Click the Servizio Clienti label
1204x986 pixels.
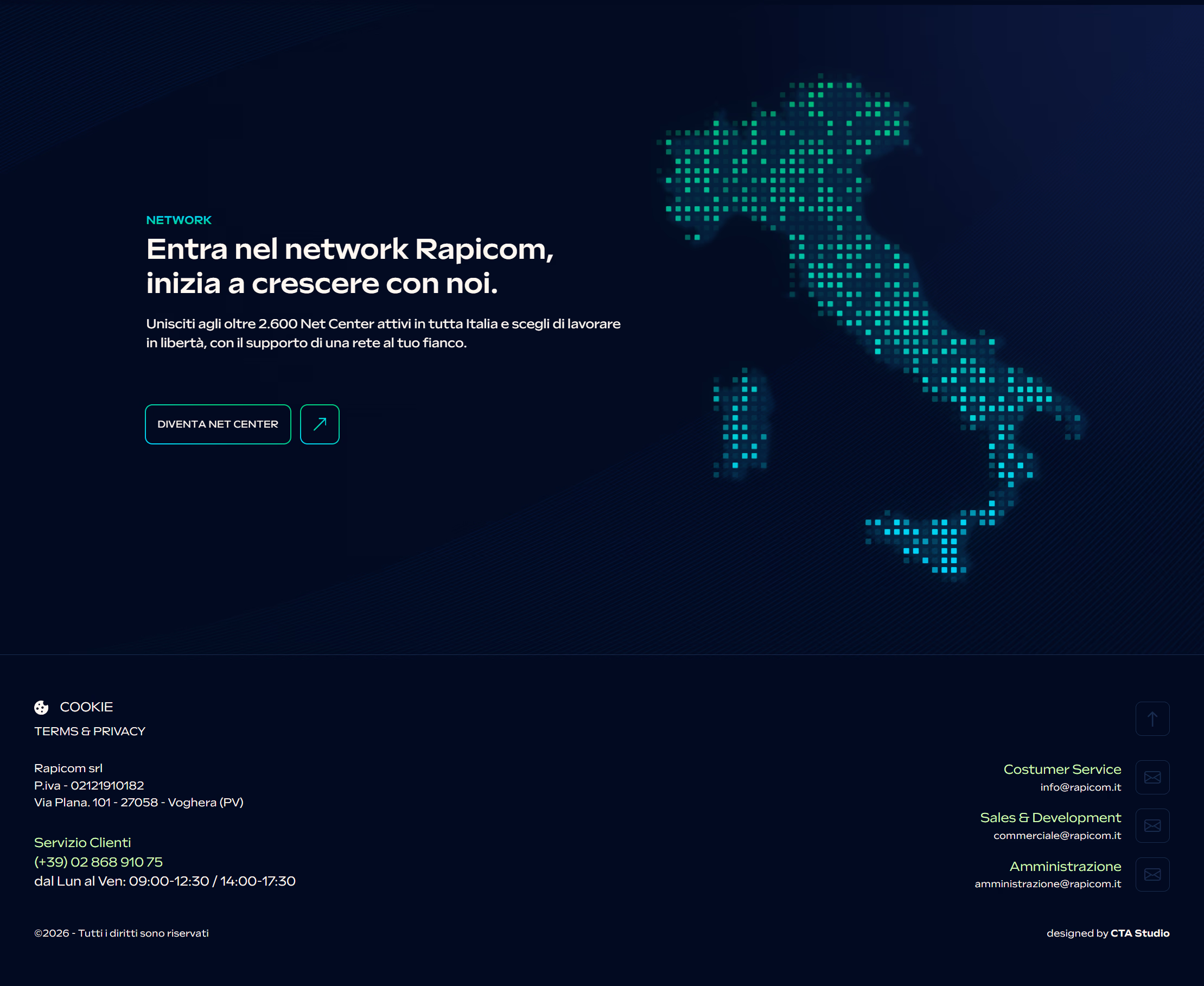[82, 842]
